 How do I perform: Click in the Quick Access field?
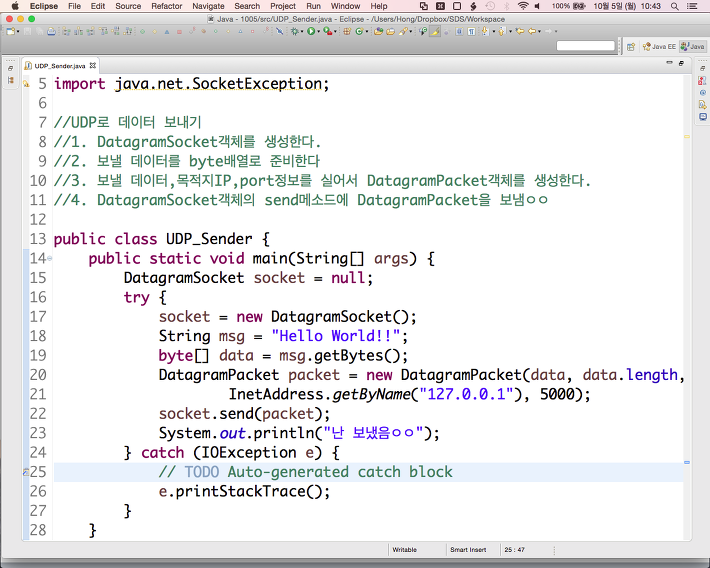[585, 46]
